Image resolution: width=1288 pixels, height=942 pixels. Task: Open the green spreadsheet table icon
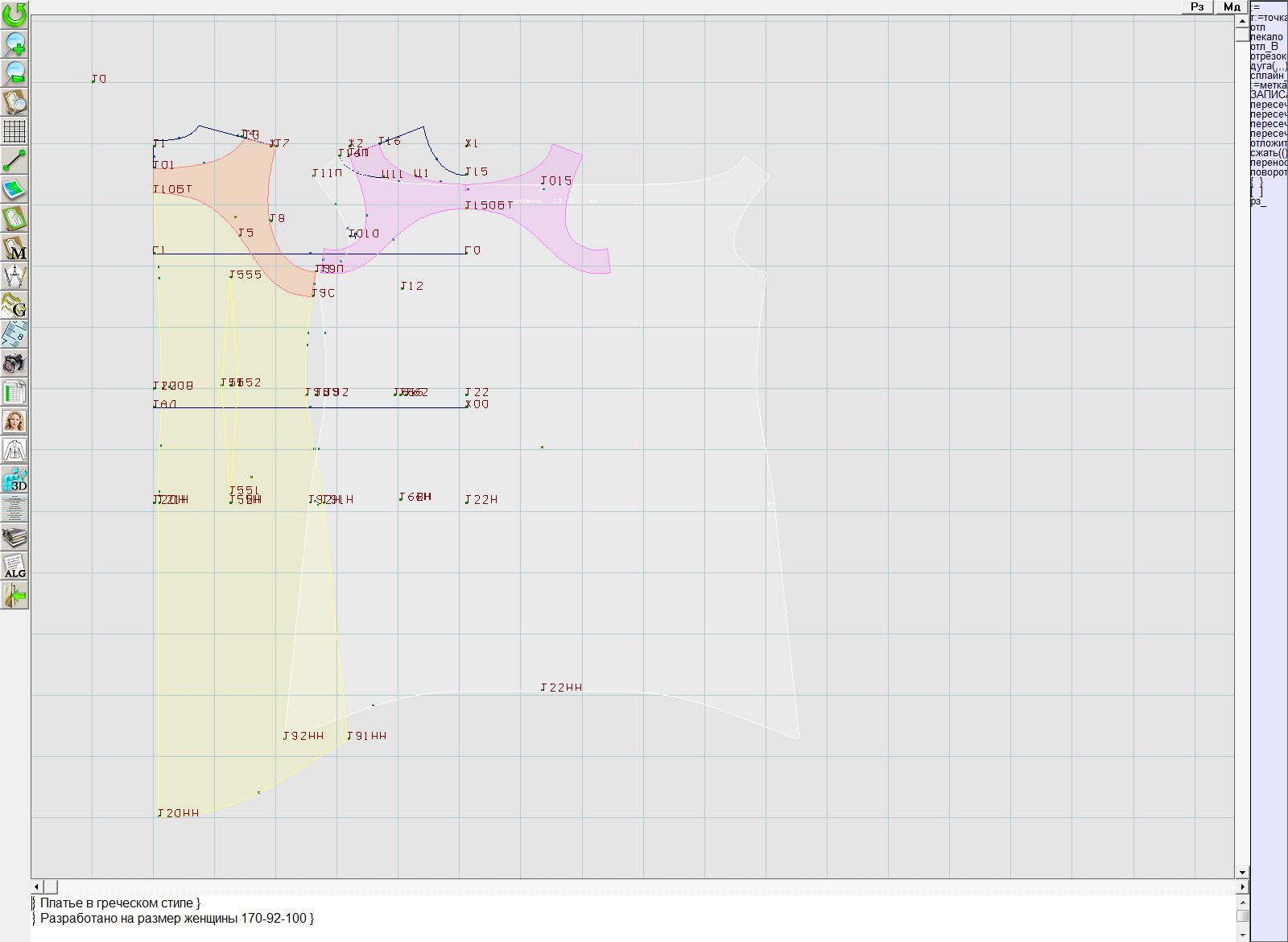click(14, 392)
